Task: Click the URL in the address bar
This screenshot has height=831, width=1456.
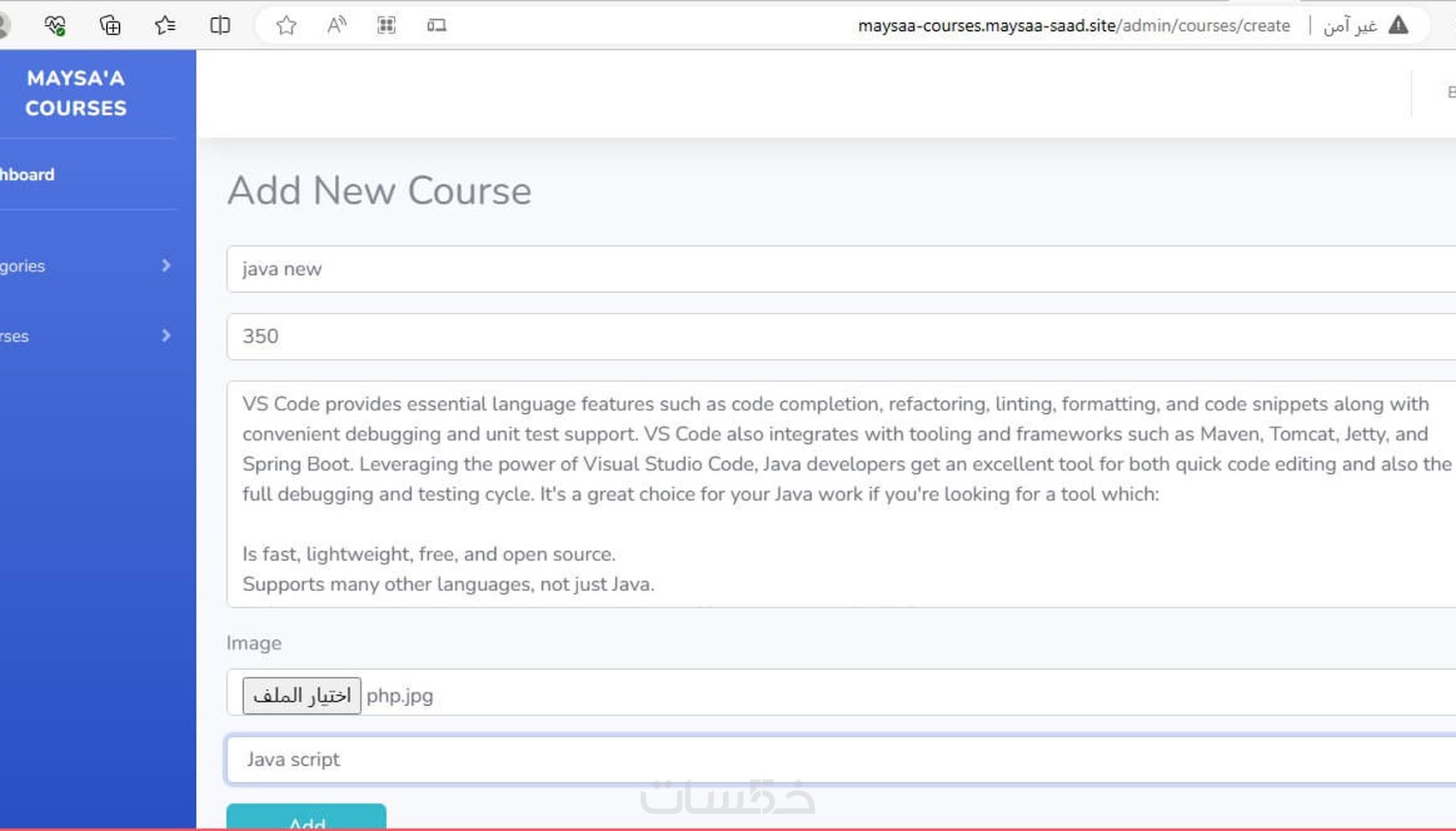Action: click(x=1073, y=26)
